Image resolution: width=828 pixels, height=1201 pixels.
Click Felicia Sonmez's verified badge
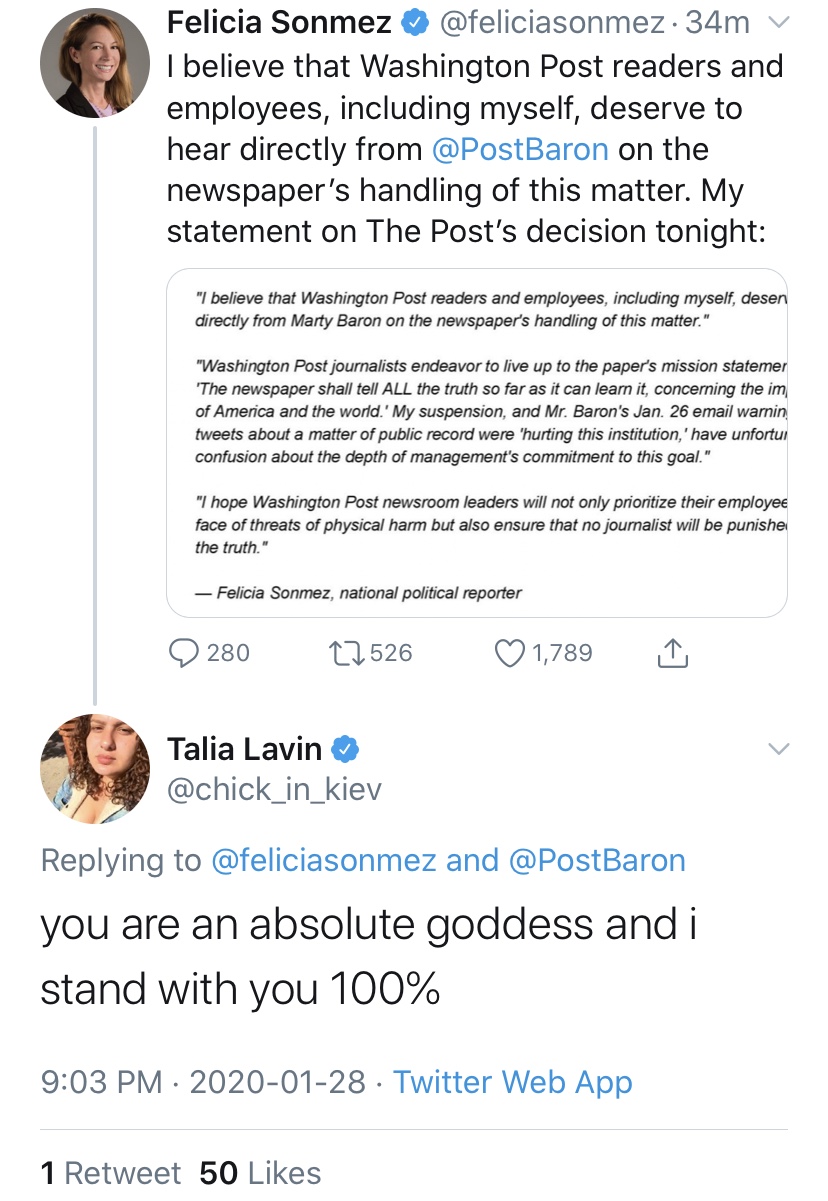click(x=413, y=23)
